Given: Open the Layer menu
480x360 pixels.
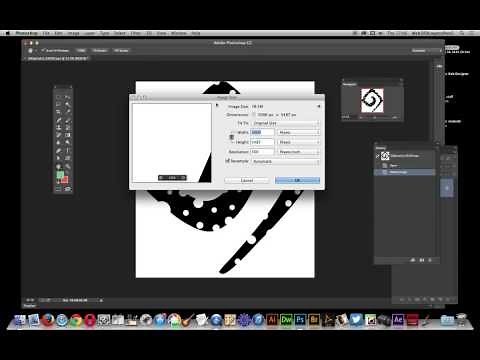Looking at the screenshot, I should [89, 33].
